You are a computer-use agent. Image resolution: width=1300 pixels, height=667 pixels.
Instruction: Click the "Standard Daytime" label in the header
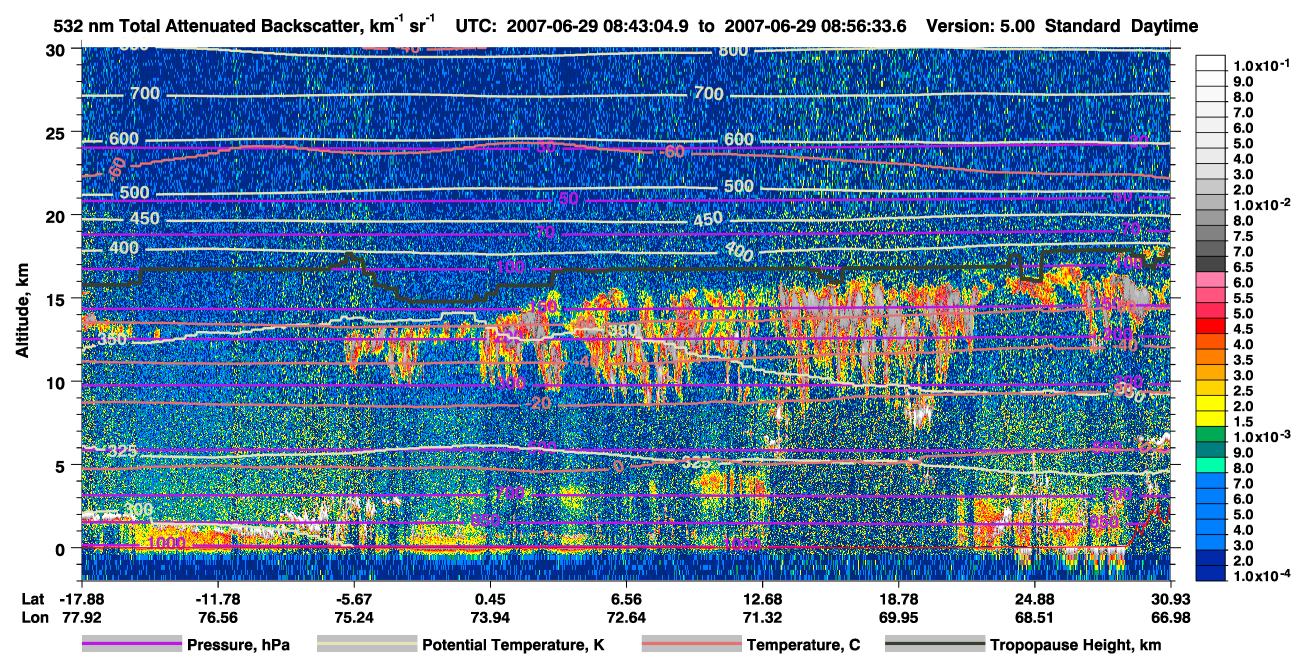point(1121,26)
